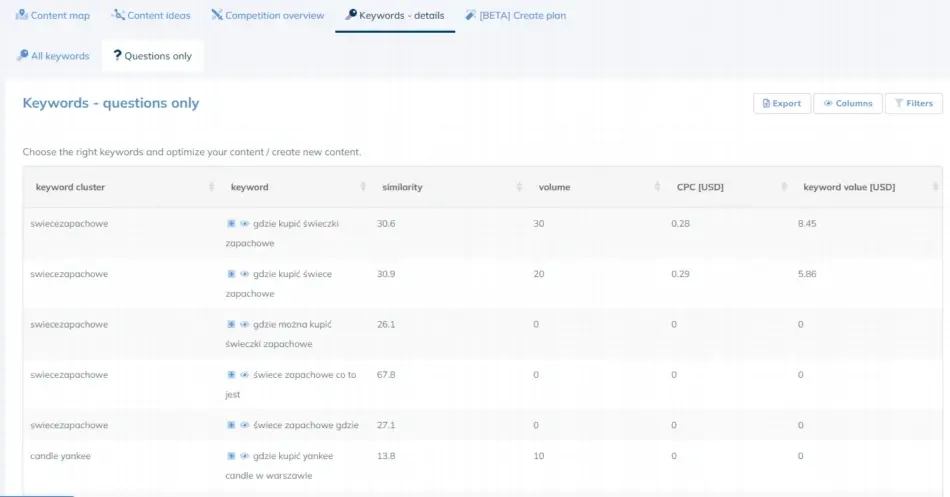Open the Columns visibility button
Viewport: 950px width, 497px height.
click(847, 103)
